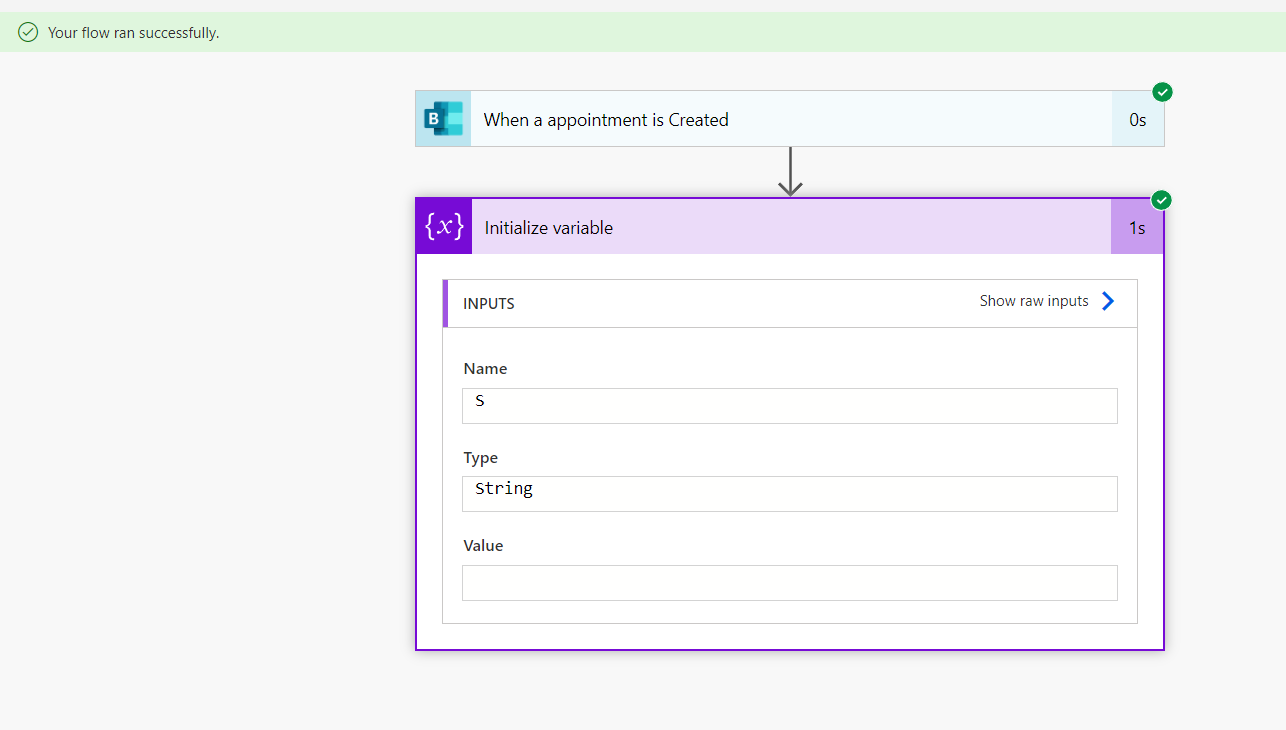Click the 1s duration badge on Initialize variable
Viewport: 1286px width, 730px height.
click(1138, 227)
